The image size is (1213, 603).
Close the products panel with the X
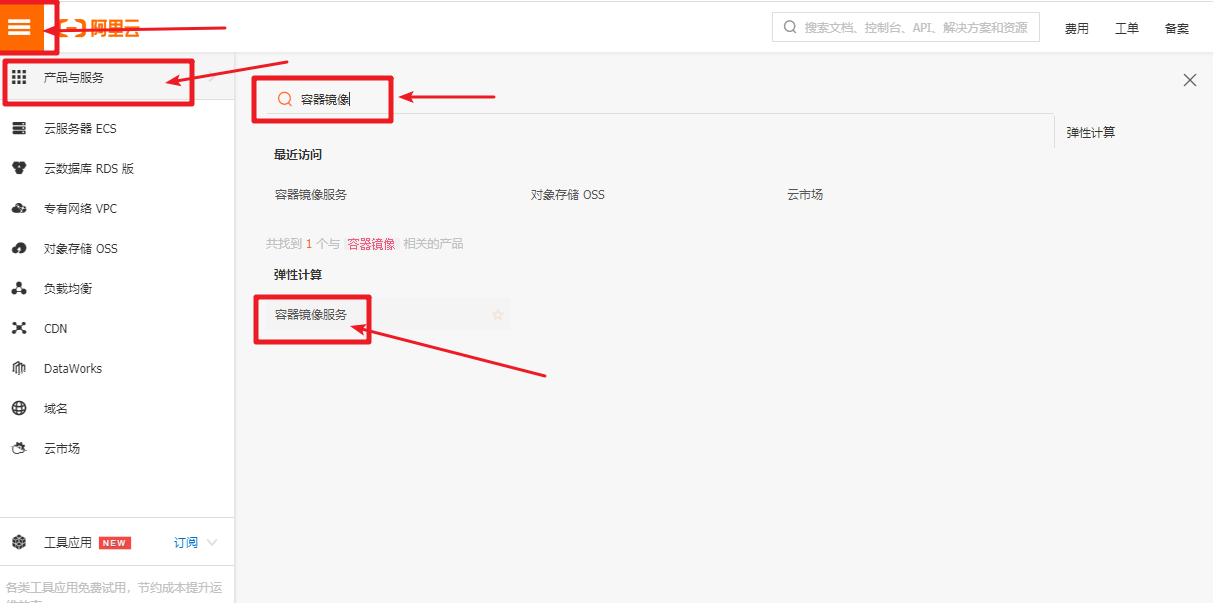pyautogui.click(x=1190, y=80)
